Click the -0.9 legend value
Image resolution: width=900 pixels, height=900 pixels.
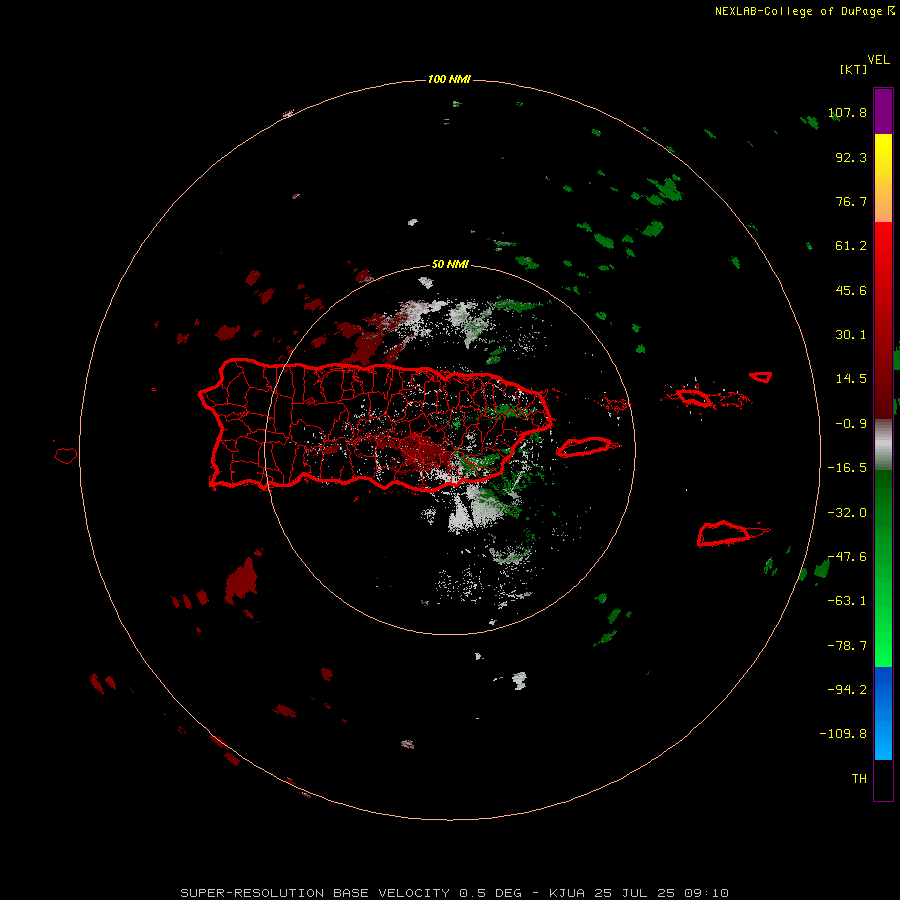[851, 424]
